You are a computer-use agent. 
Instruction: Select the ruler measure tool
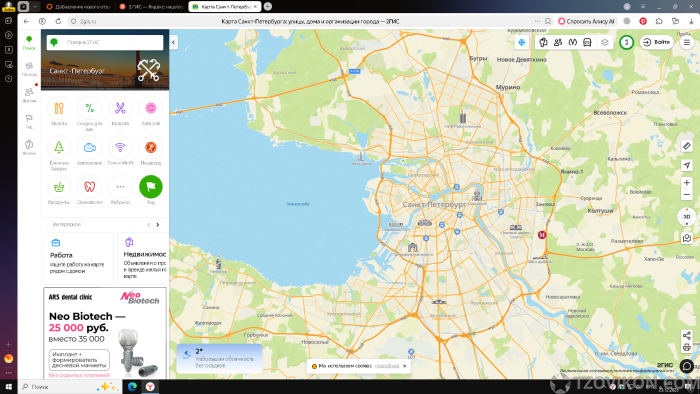(687, 146)
